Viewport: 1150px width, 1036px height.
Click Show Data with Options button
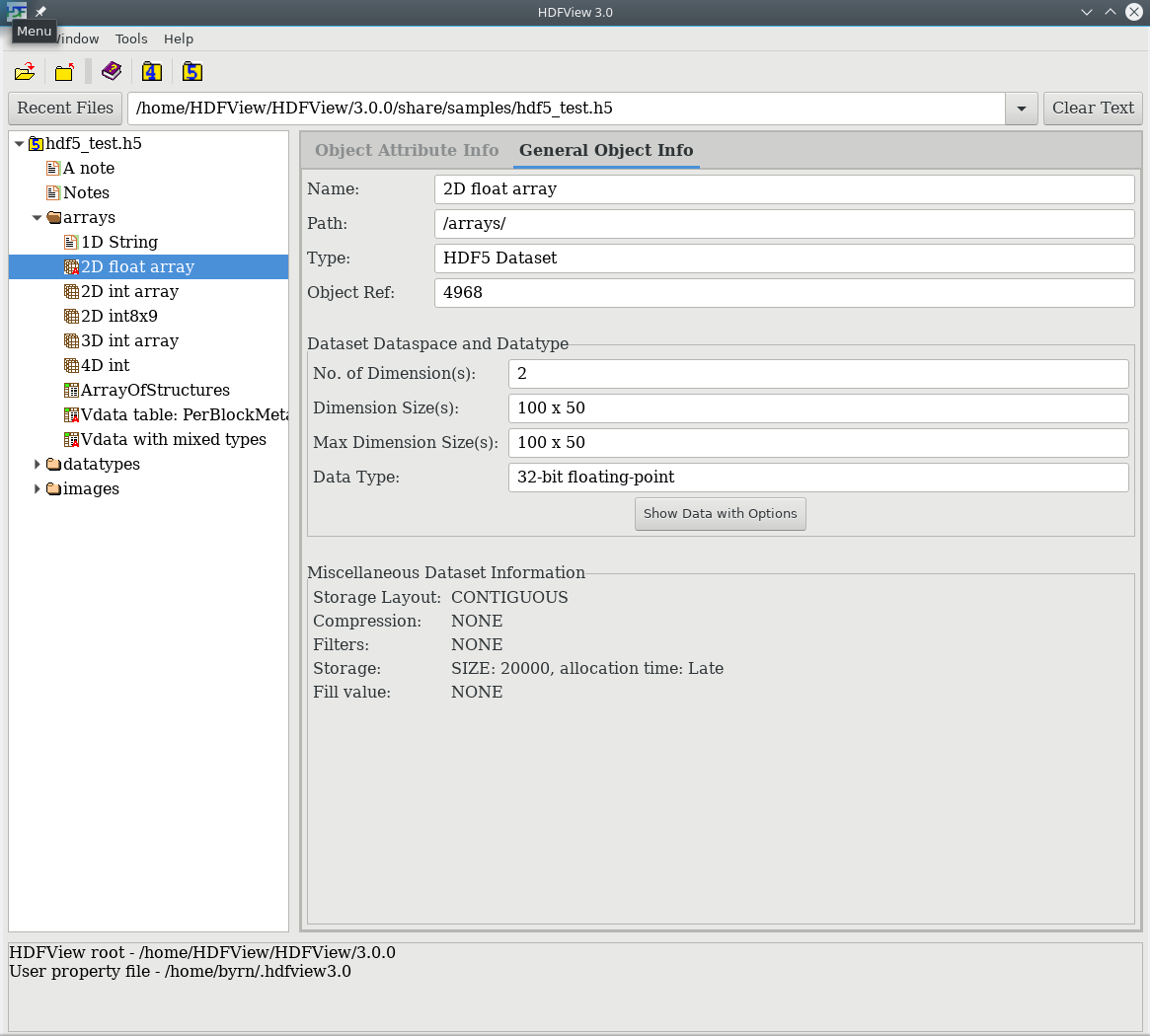721,514
